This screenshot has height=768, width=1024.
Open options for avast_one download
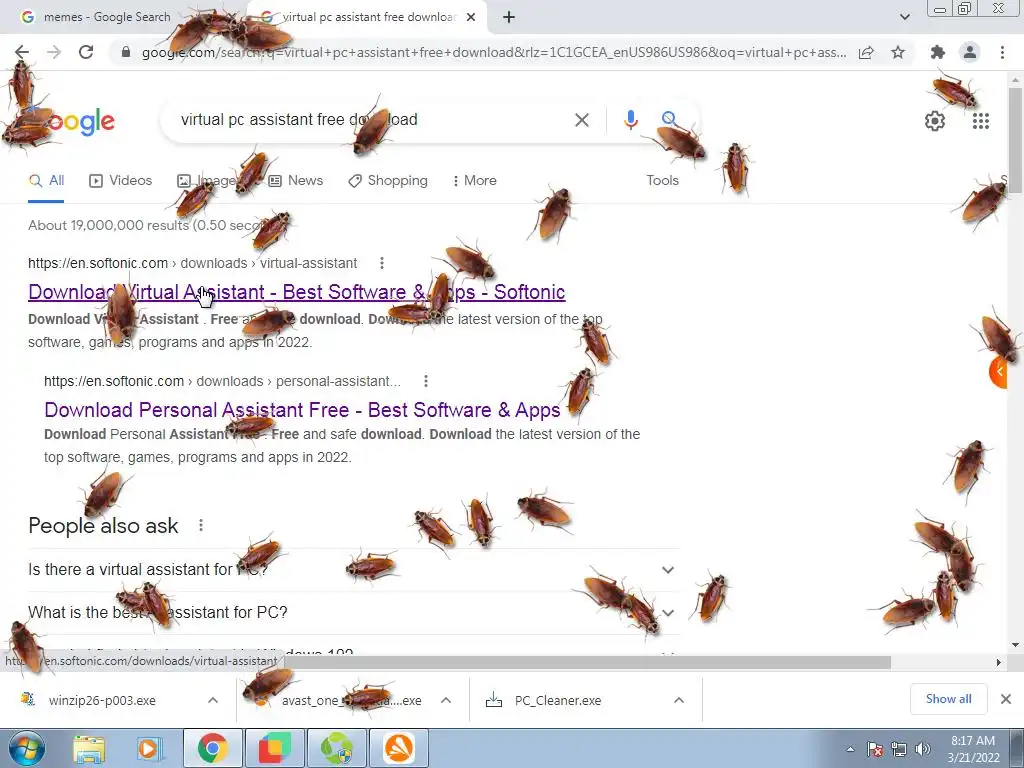(x=446, y=701)
